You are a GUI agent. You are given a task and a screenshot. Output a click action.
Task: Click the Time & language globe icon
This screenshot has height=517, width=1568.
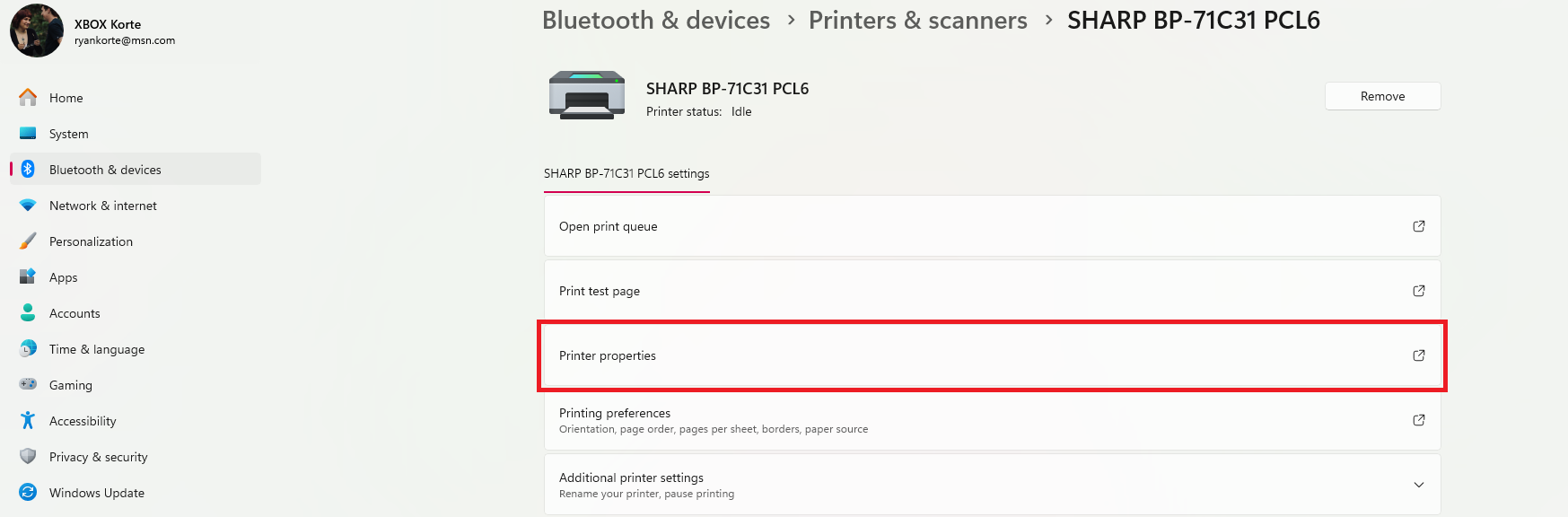click(x=28, y=348)
